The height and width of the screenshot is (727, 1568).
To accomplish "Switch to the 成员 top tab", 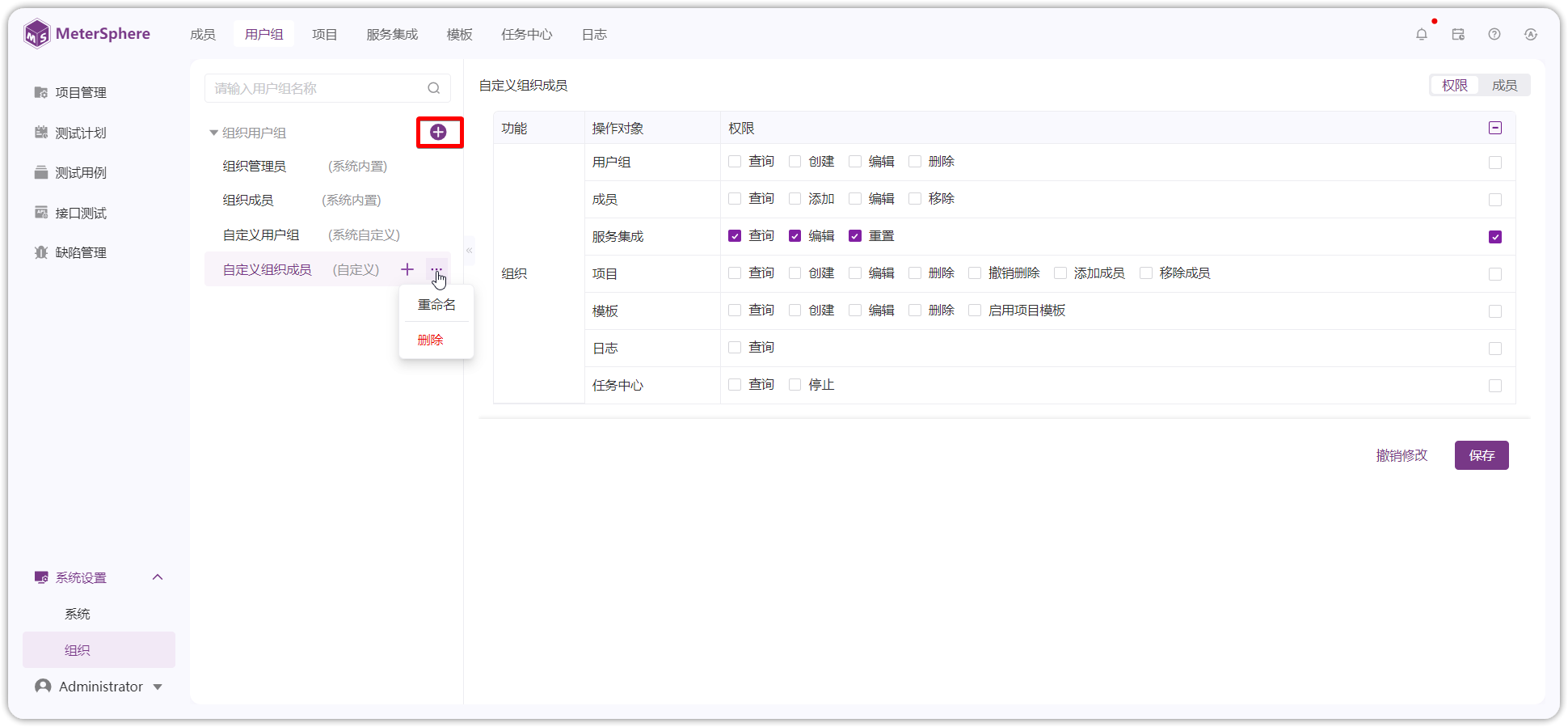I will coord(203,35).
